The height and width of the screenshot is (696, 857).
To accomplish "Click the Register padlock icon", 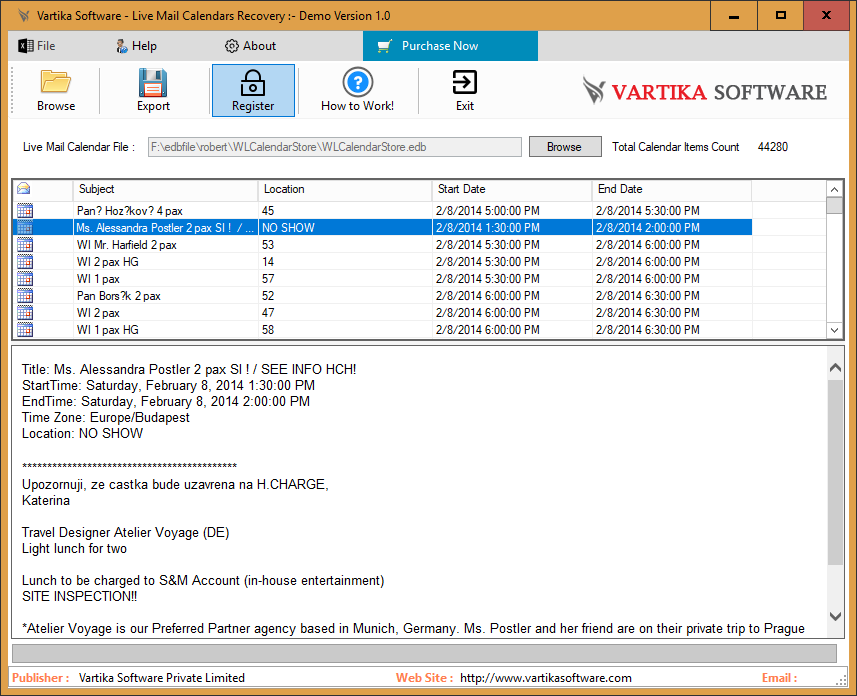I will pos(253,83).
